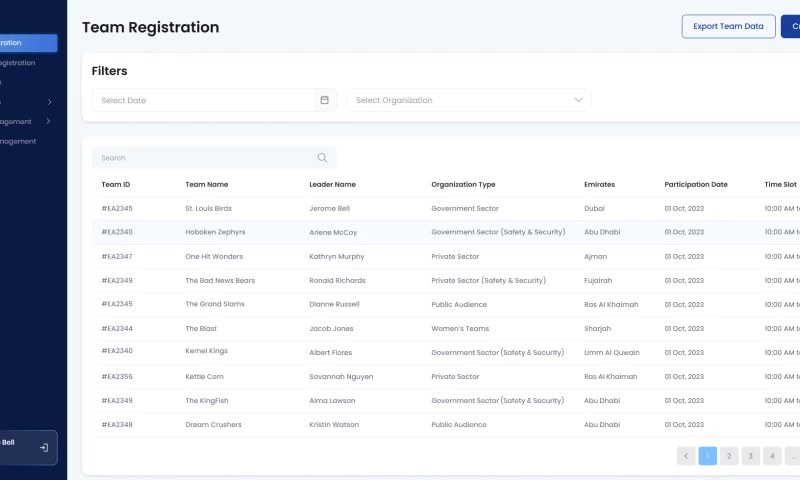This screenshot has height=480, width=800.
Task: Go to the previous page arrow
Action: tap(686, 456)
